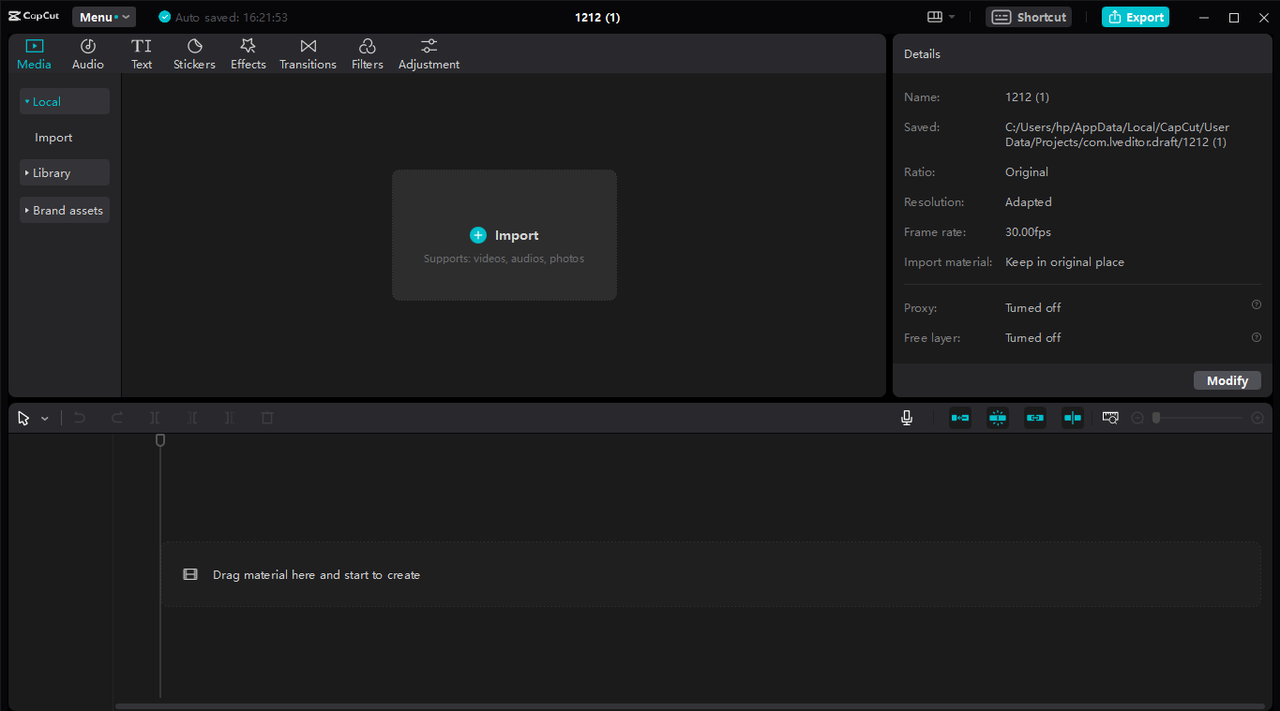This screenshot has width=1280, height=711.
Task: Click the Name value 1212 (1) in Details
Action: pos(1027,97)
